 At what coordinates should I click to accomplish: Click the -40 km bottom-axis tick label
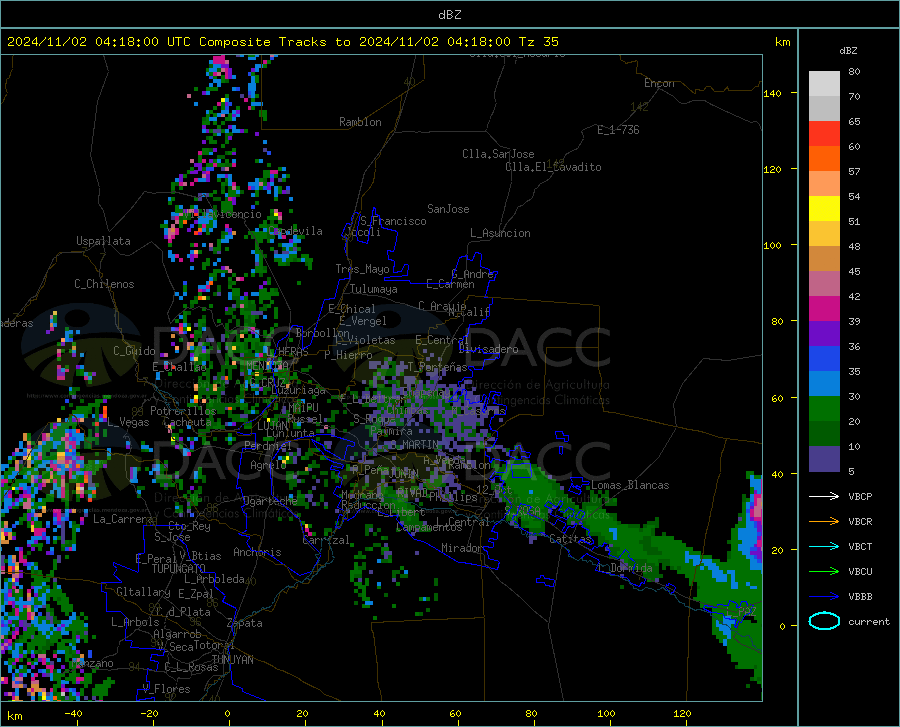pyautogui.click(x=73, y=714)
